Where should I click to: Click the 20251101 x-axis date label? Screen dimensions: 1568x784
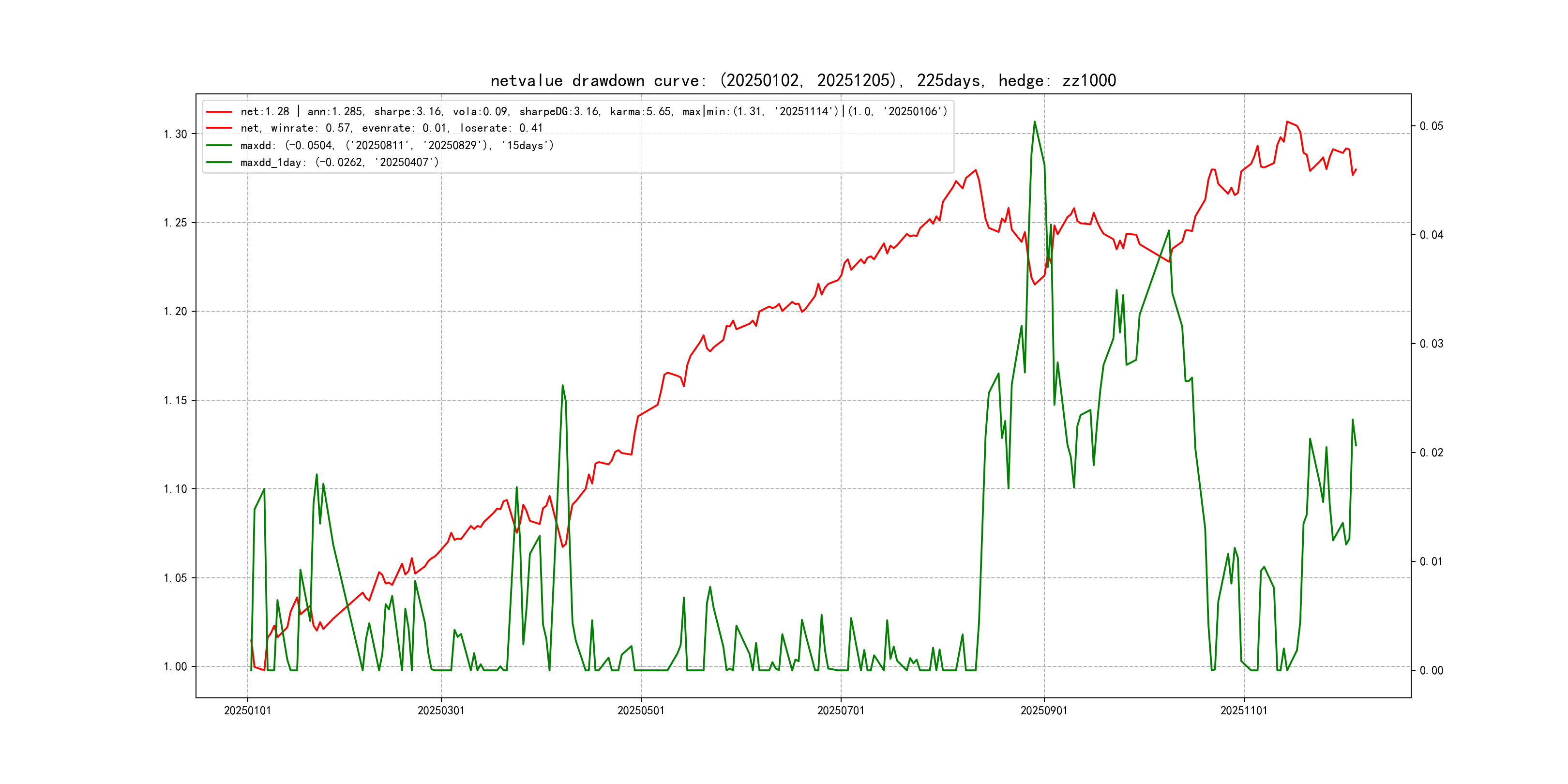(1244, 710)
